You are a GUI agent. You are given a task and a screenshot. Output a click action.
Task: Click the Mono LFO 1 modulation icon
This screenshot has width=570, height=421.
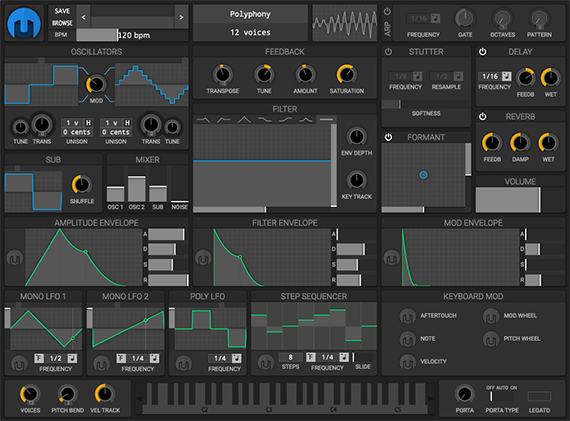pos(19,363)
